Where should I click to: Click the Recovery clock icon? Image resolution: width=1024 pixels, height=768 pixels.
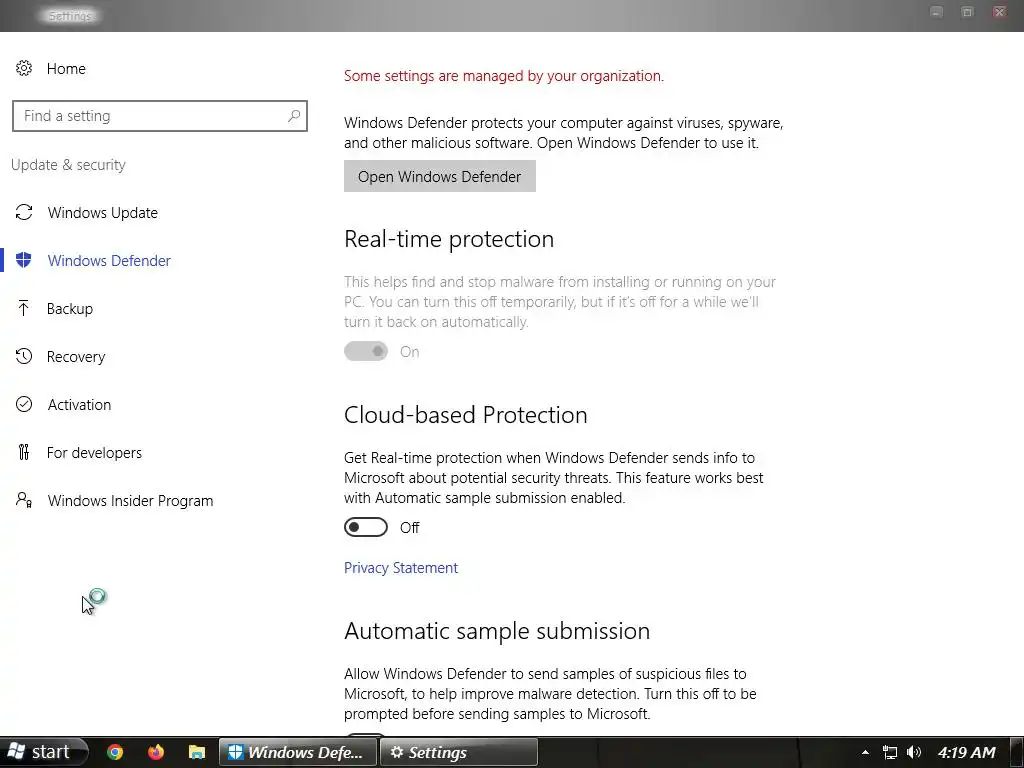coord(24,356)
